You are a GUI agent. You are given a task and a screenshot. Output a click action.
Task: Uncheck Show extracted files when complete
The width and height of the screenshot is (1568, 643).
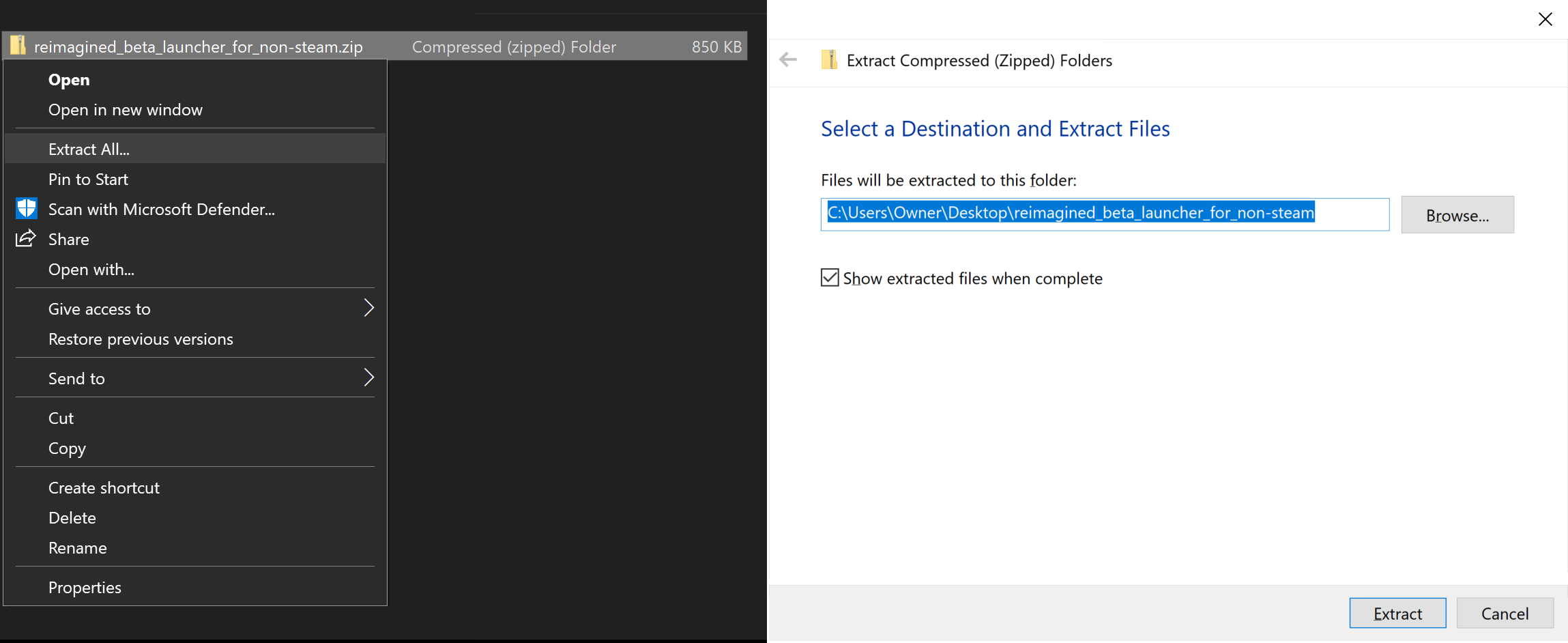[830, 278]
